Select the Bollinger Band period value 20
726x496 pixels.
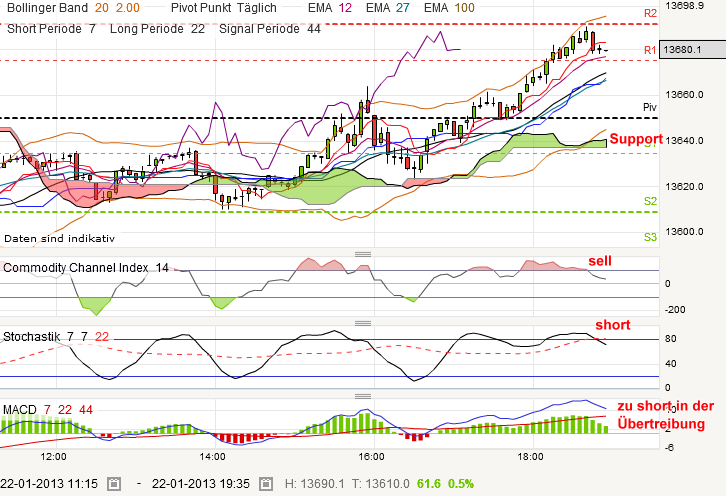(101, 8)
